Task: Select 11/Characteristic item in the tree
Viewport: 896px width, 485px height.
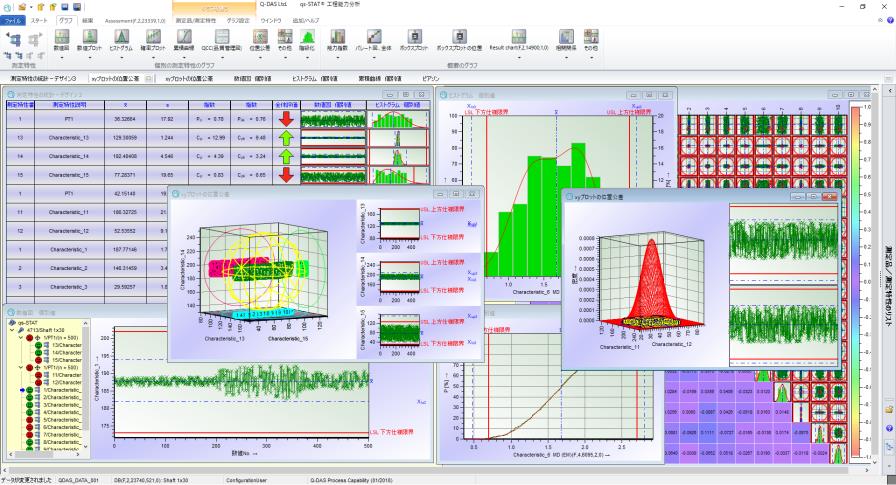Action: click(66, 374)
